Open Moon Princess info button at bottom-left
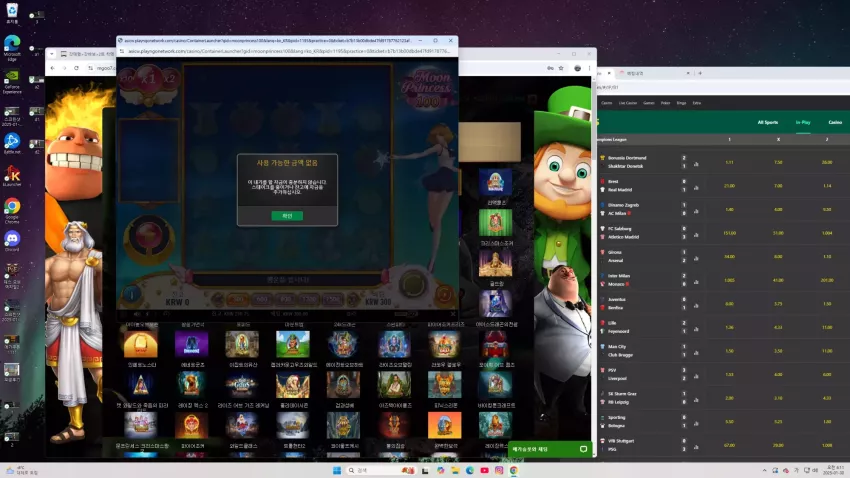 [131, 294]
